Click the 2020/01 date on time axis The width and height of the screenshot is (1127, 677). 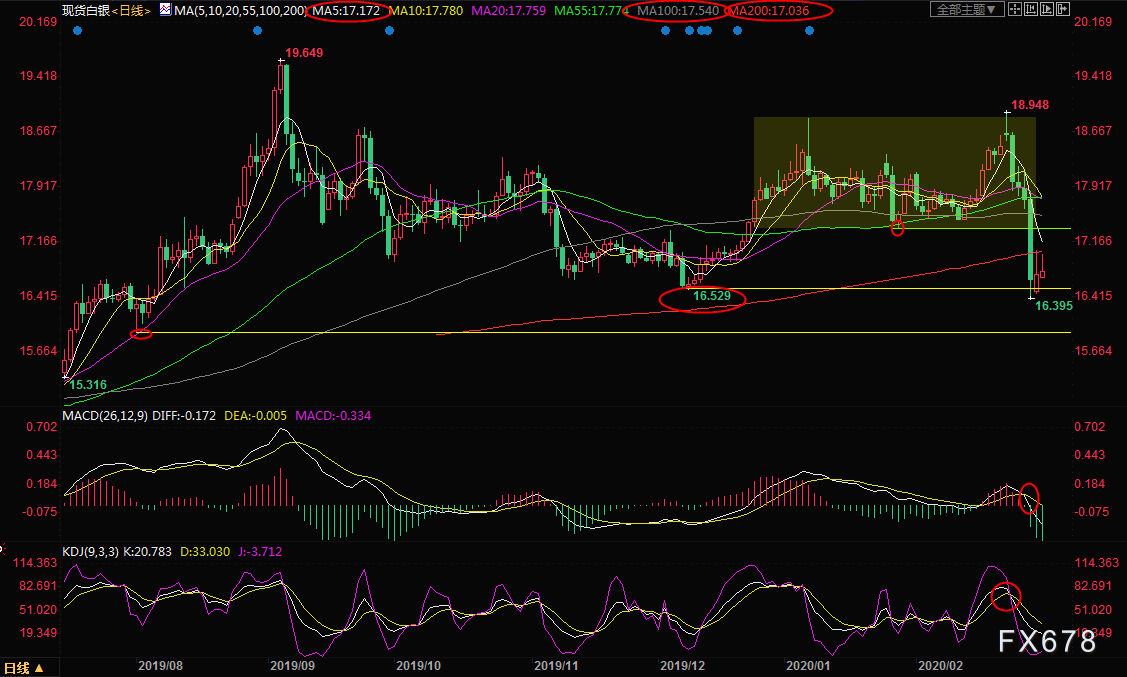[809, 666]
